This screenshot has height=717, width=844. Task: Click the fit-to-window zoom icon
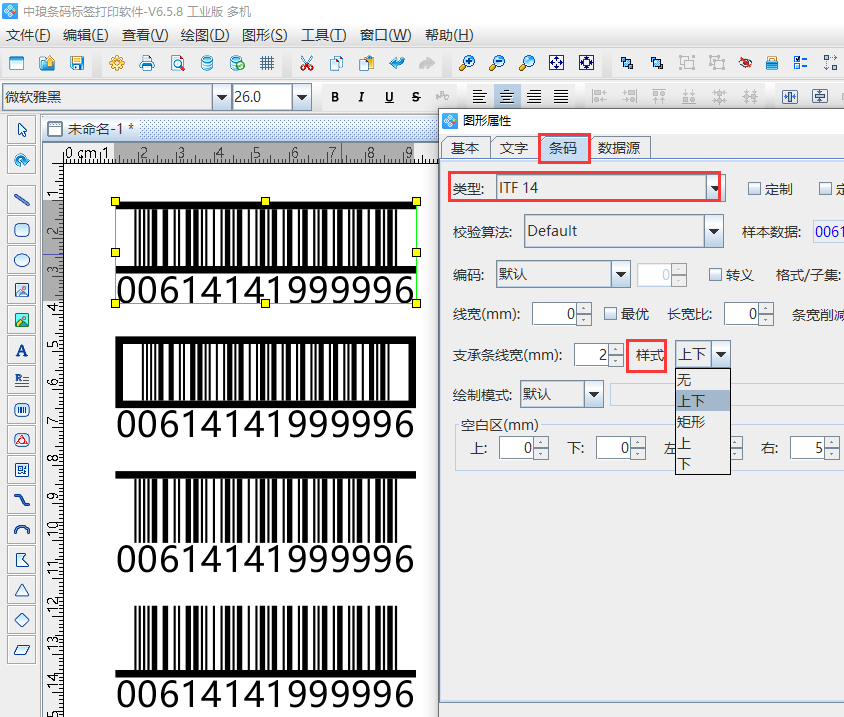(556, 63)
